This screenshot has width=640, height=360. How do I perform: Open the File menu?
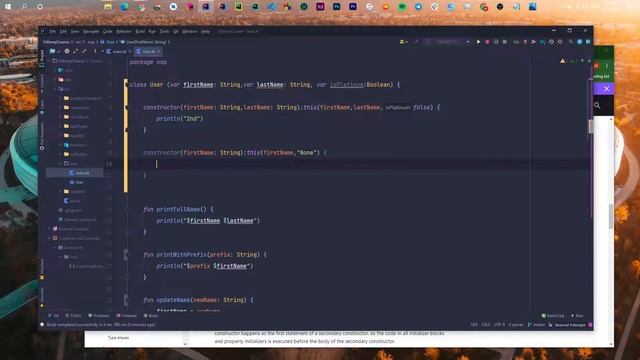pyautogui.click(x=52, y=31)
